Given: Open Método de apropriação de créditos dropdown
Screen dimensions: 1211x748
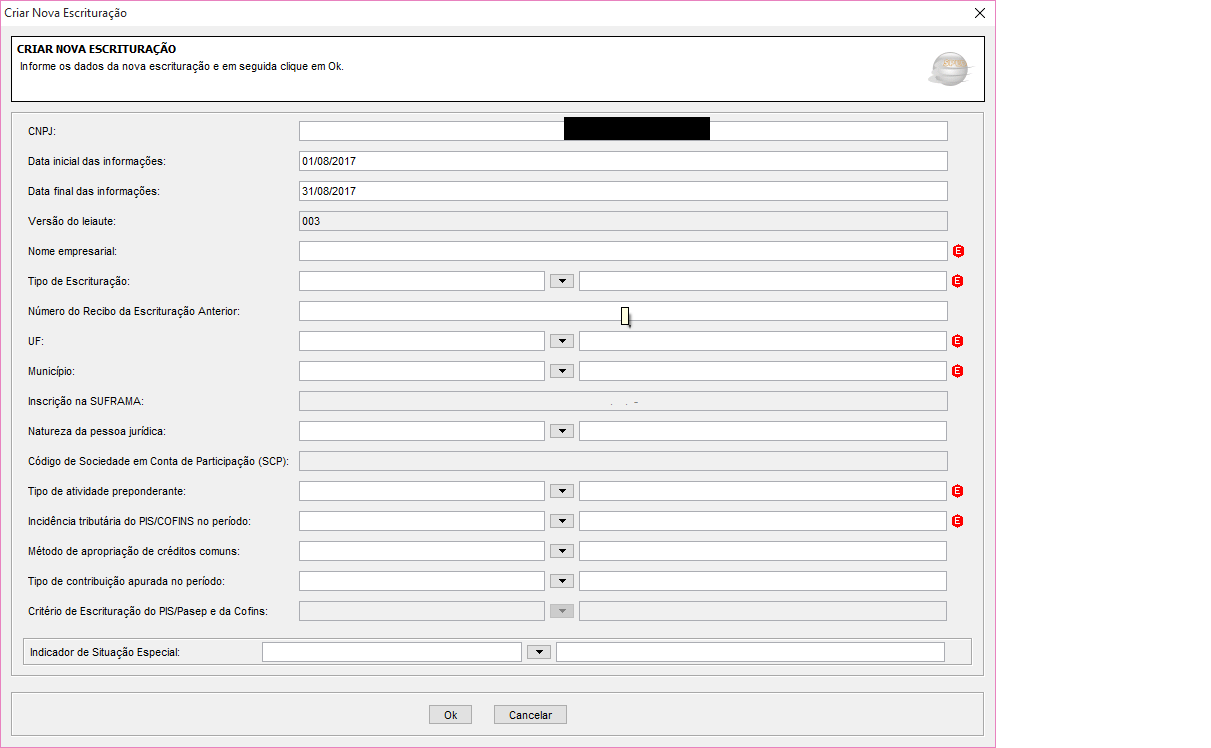Looking at the screenshot, I should click(x=562, y=551).
